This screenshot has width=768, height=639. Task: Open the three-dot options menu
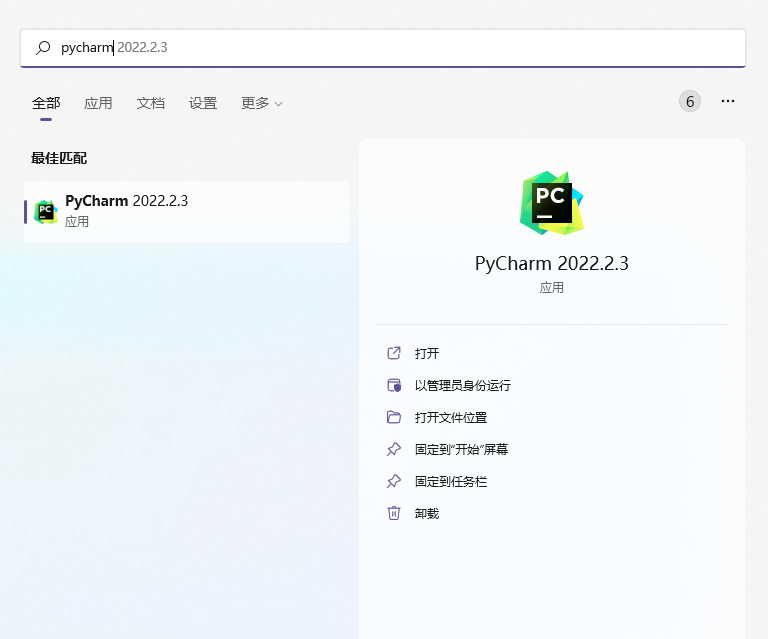tap(728, 101)
